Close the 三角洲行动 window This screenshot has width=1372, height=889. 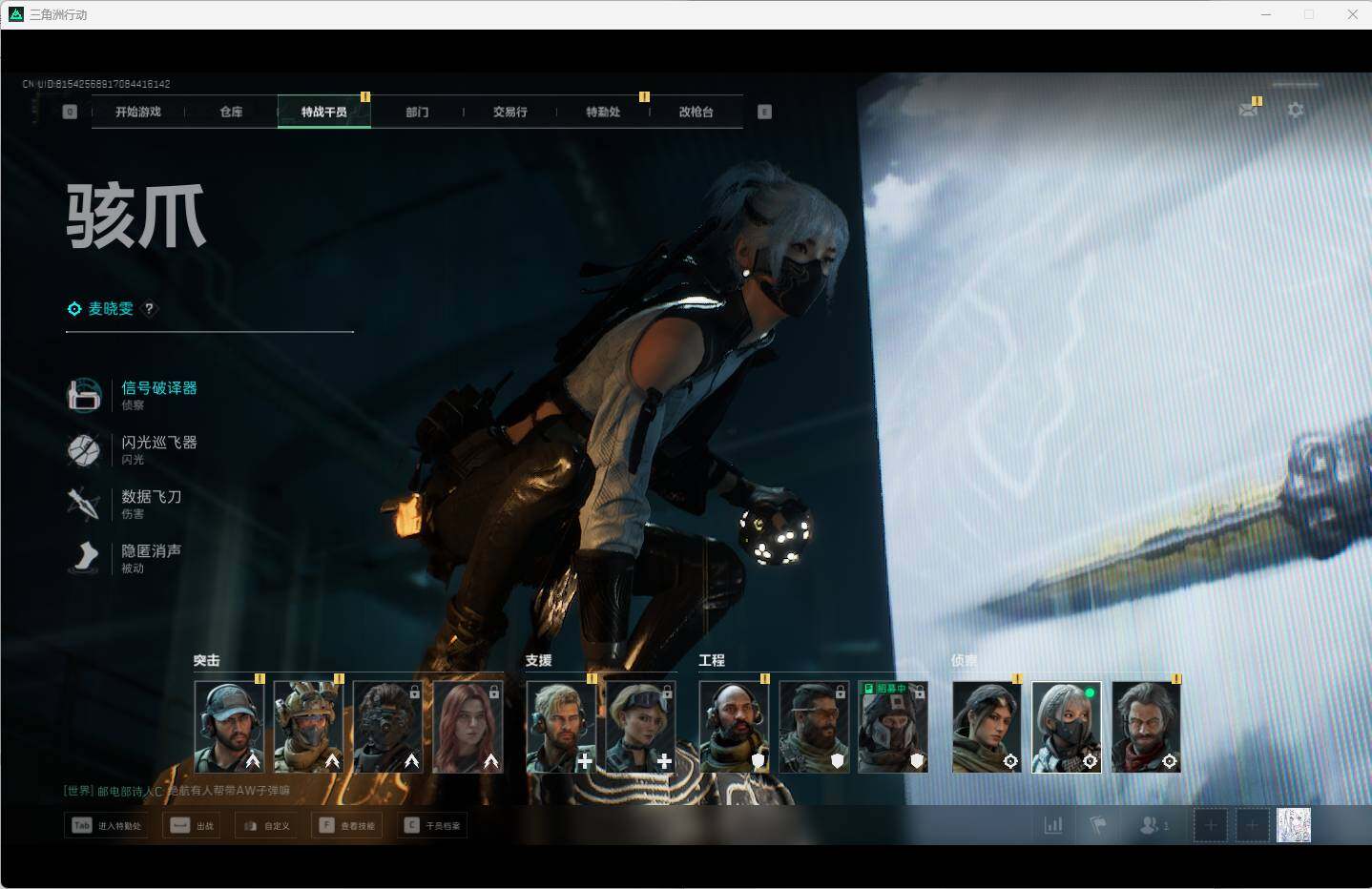[1352, 14]
